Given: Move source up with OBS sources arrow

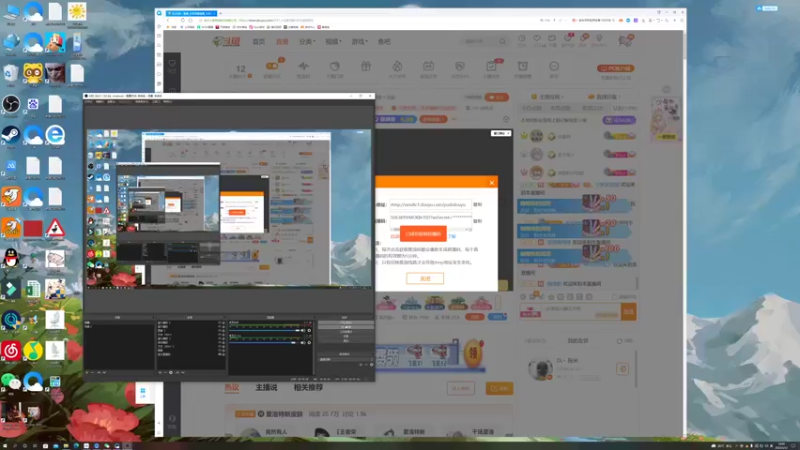Looking at the screenshot, I should pos(177,372).
